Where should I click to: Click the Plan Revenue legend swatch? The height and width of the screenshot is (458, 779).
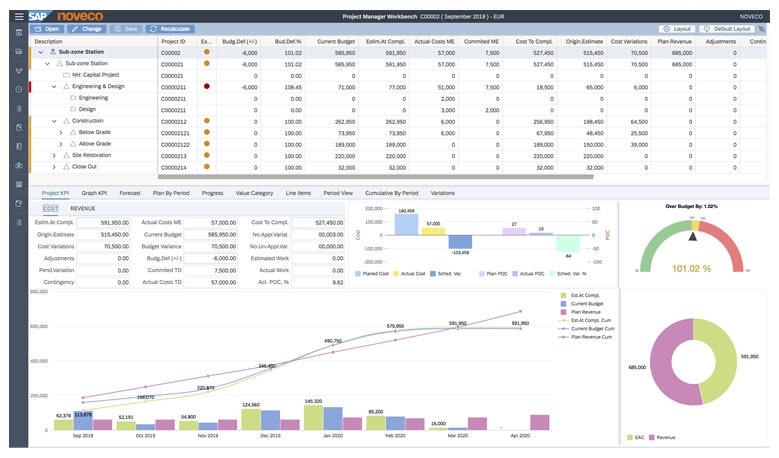tap(563, 312)
